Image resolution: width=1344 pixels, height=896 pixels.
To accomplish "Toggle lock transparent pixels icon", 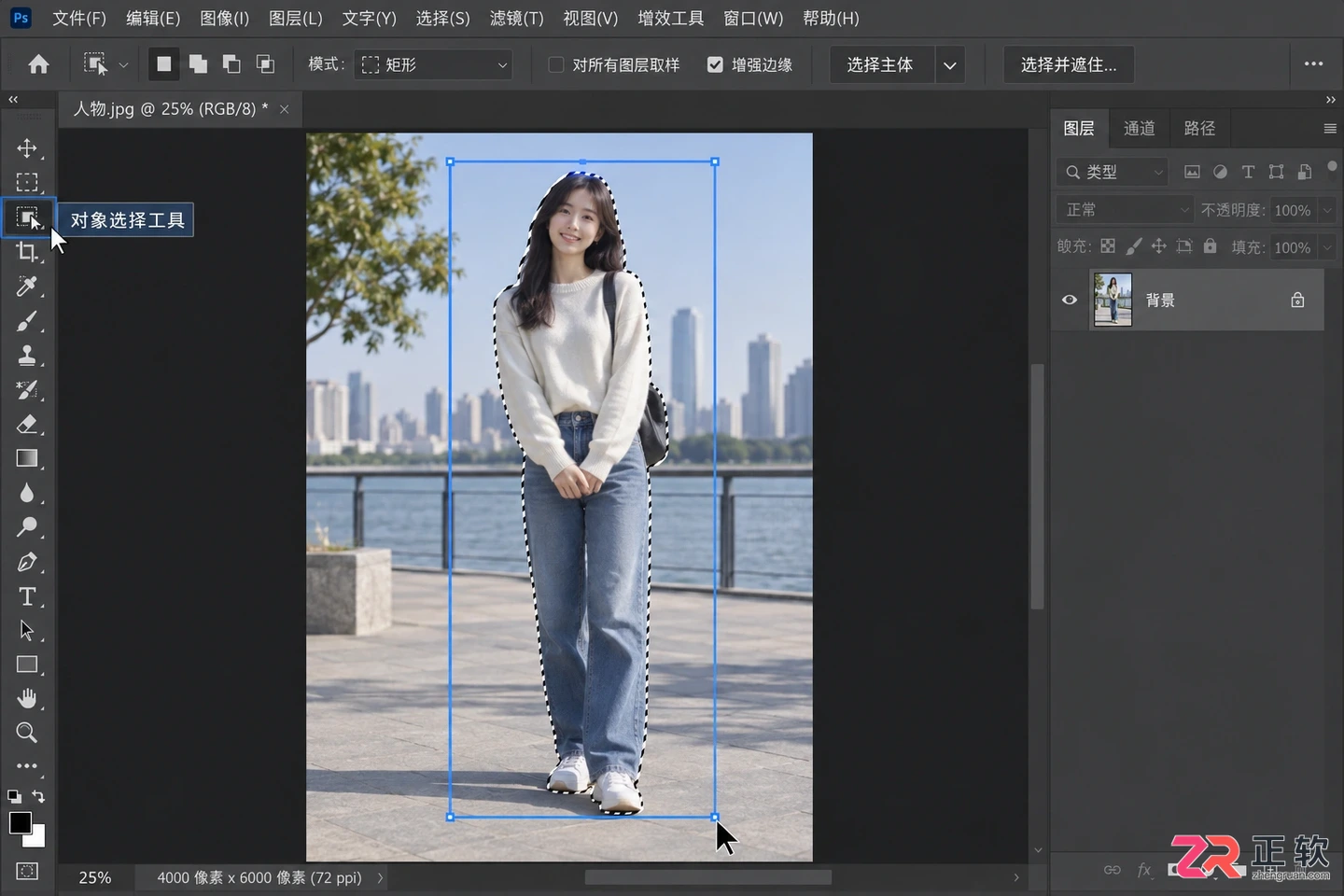I will (1108, 246).
